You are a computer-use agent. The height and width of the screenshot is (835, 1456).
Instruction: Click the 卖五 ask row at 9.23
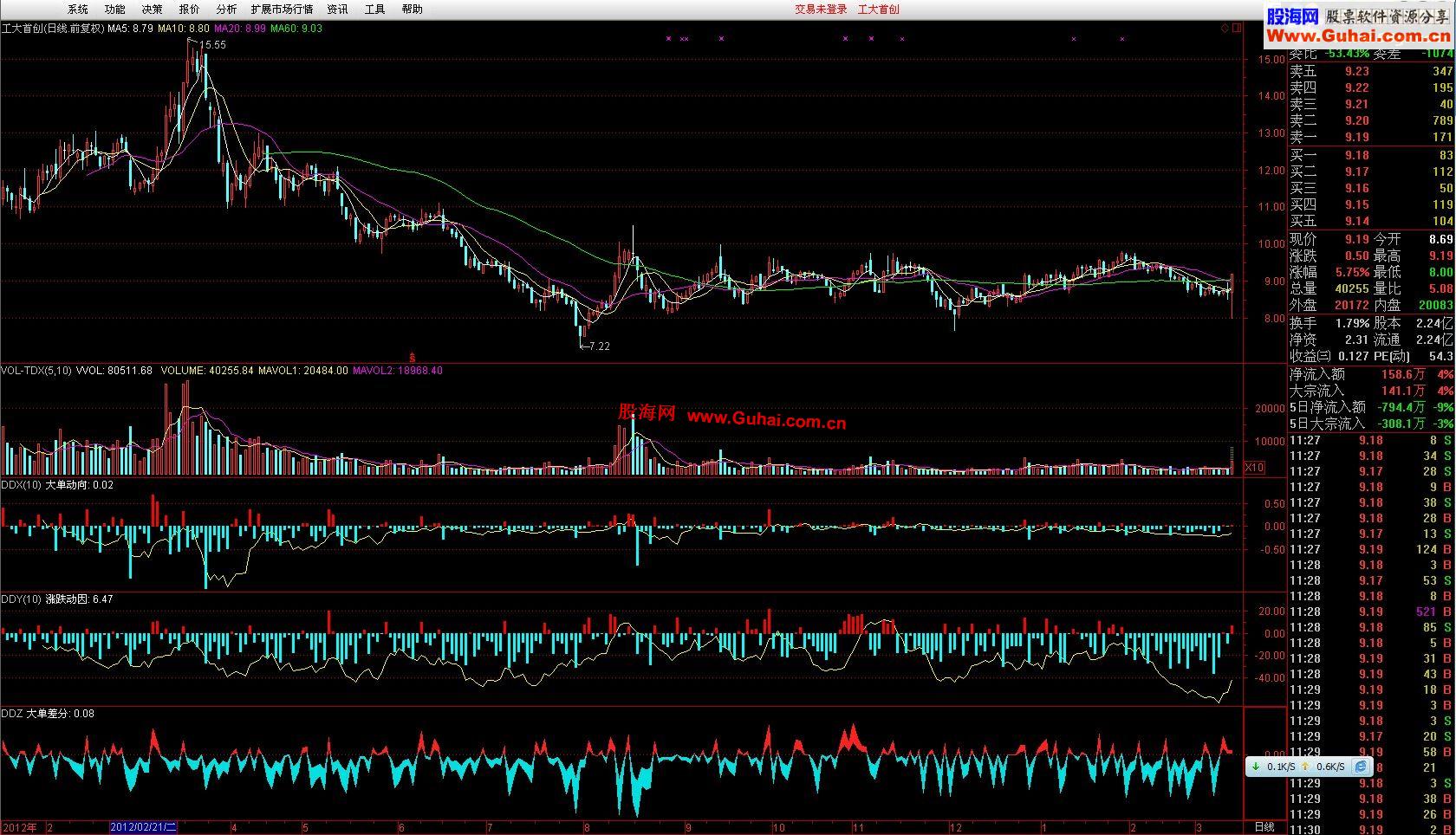(x=1371, y=71)
